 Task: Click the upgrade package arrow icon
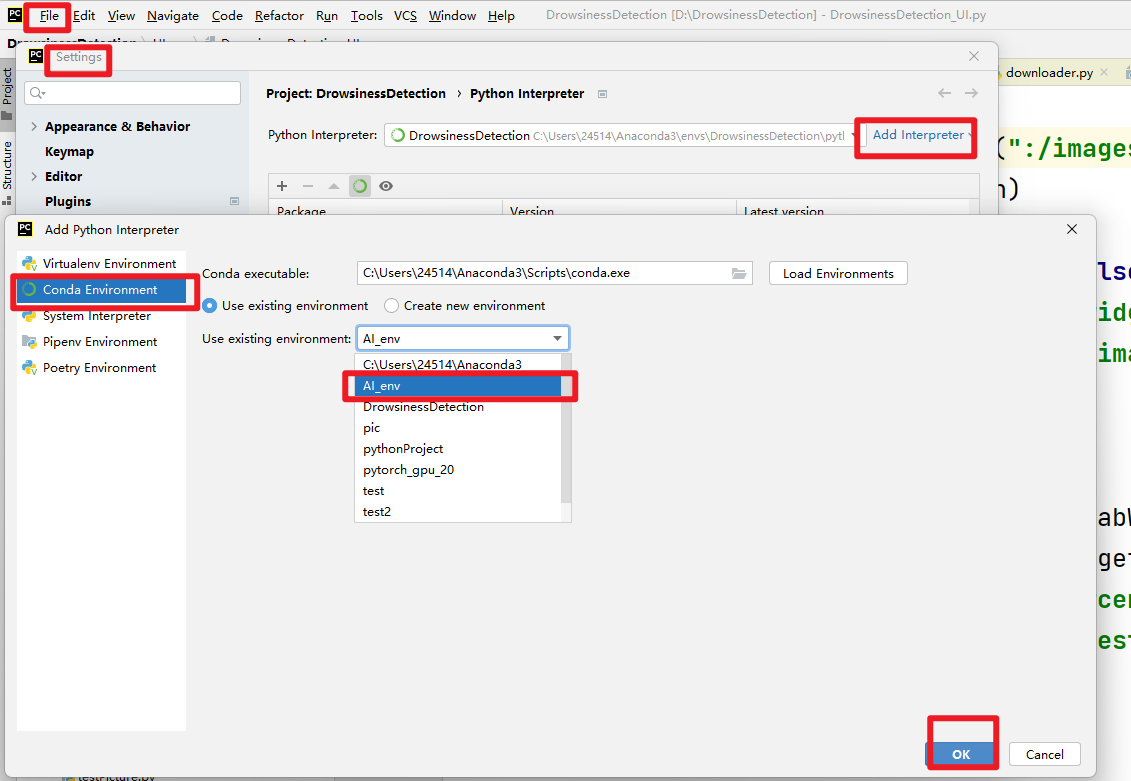tap(333, 186)
